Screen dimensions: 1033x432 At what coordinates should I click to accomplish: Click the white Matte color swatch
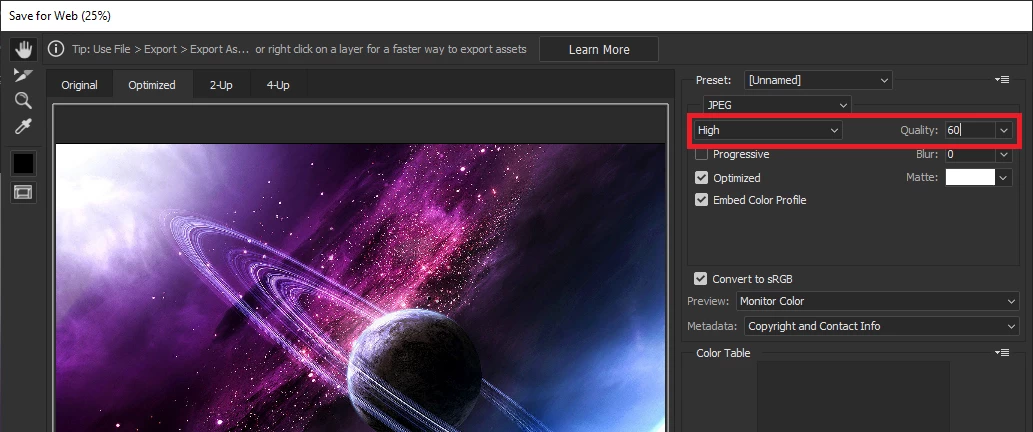pyautogui.click(x=970, y=177)
